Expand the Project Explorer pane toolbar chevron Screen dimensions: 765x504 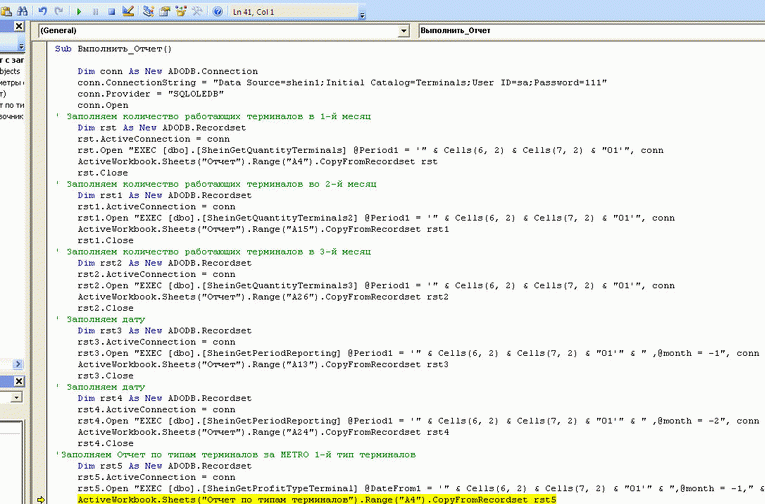tap(21, 46)
